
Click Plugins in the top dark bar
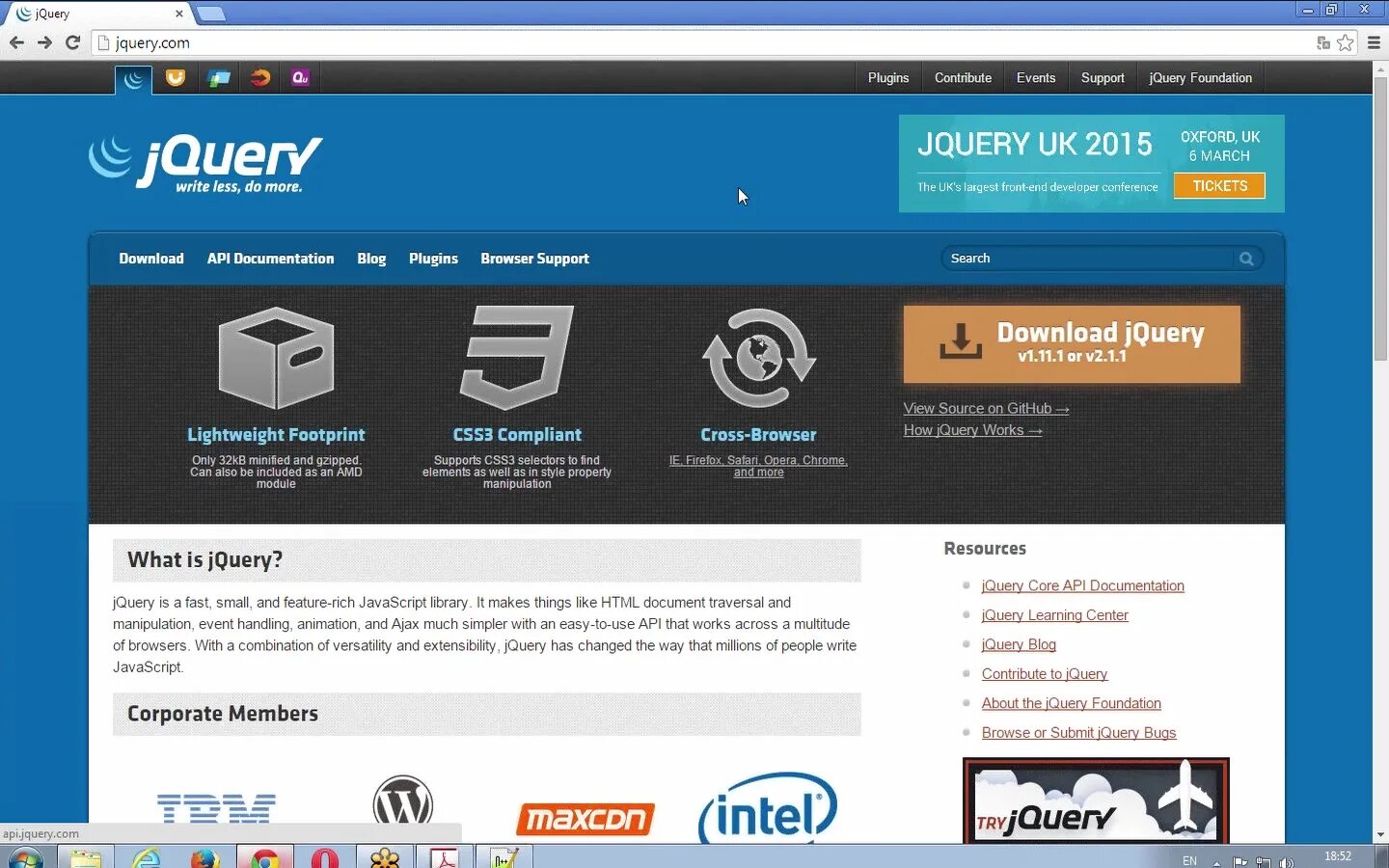(x=888, y=78)
